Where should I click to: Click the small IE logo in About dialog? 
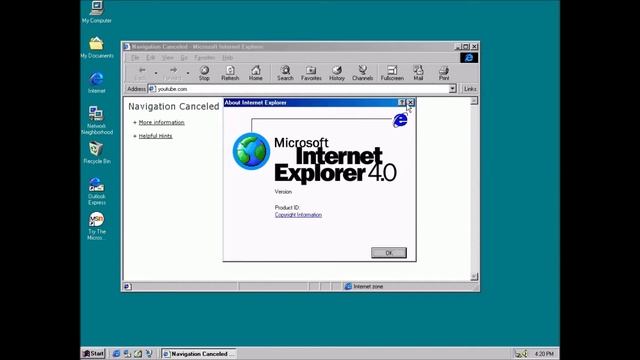click(400, 120)
